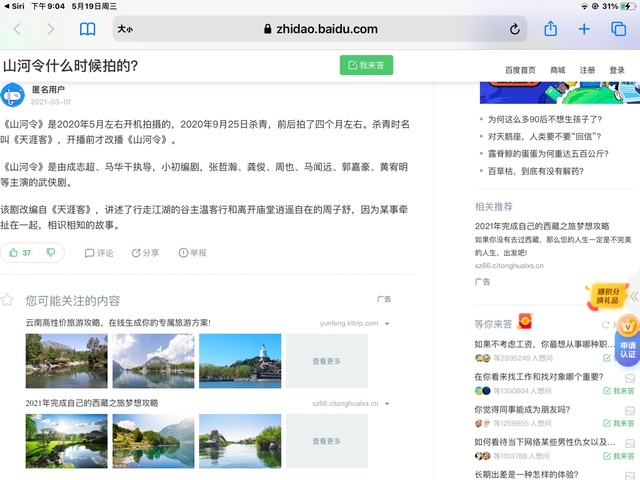Expand dropdown arrow next to xz66.citonghualxs.cn

coord(387,404)
